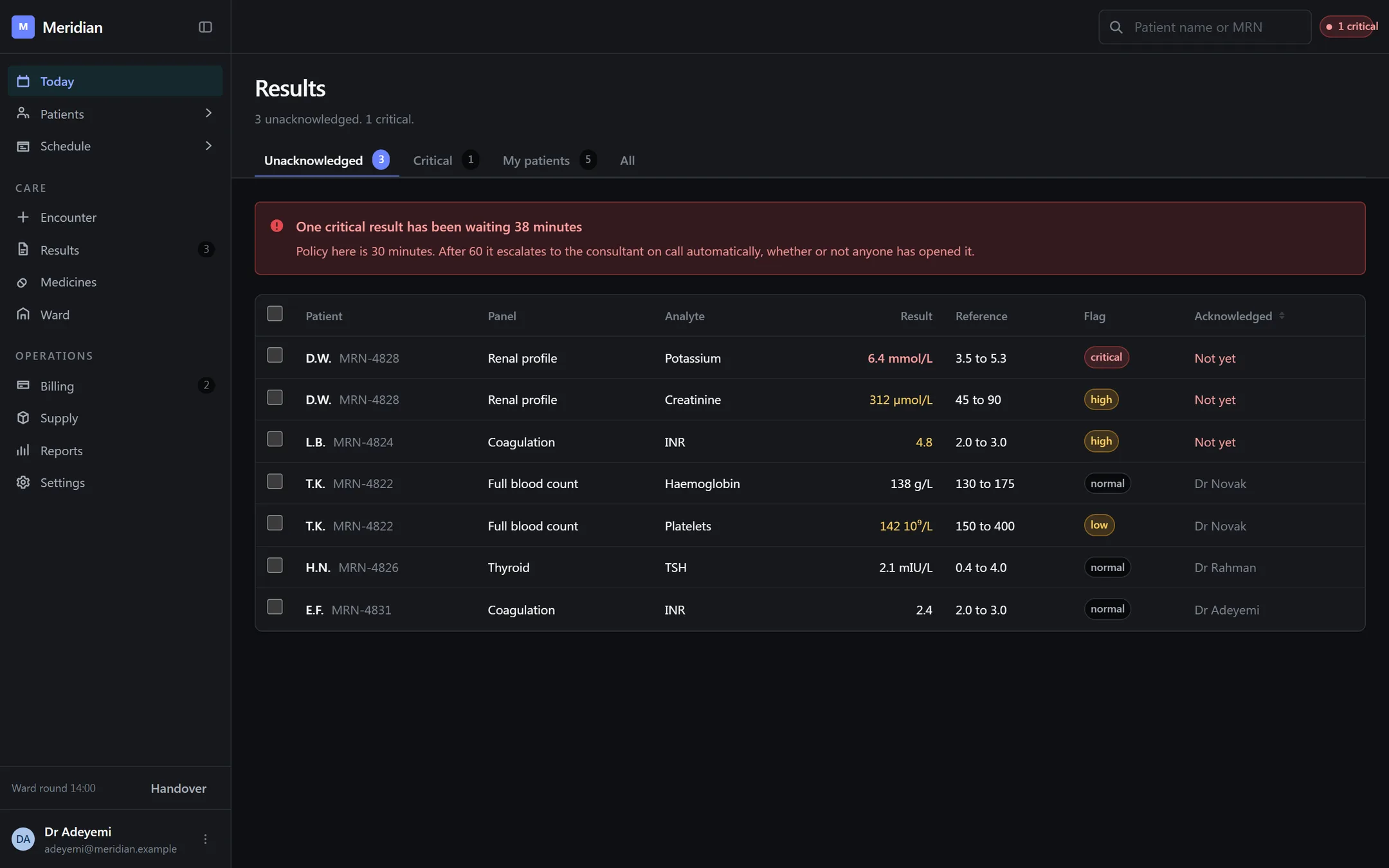Screen dimensions: 1389x868
Task: Switch to the Unacknowledged tab
Action: coord(327,161)
